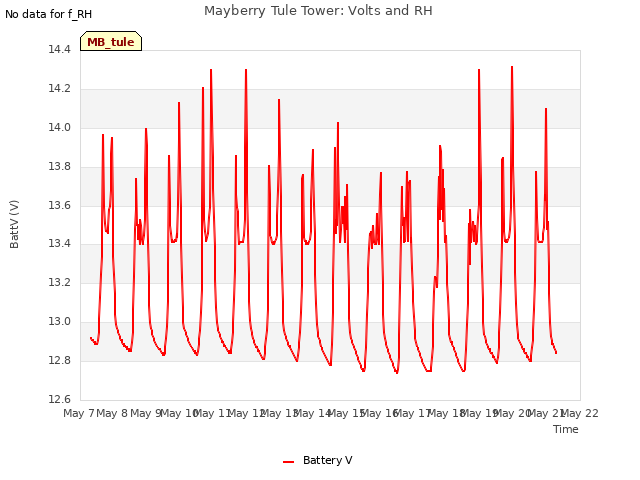The height and width of the screenshot is (480, 640).
Task: Click the 13.4 y-axis tick label
Action: [x=59, y=244]
